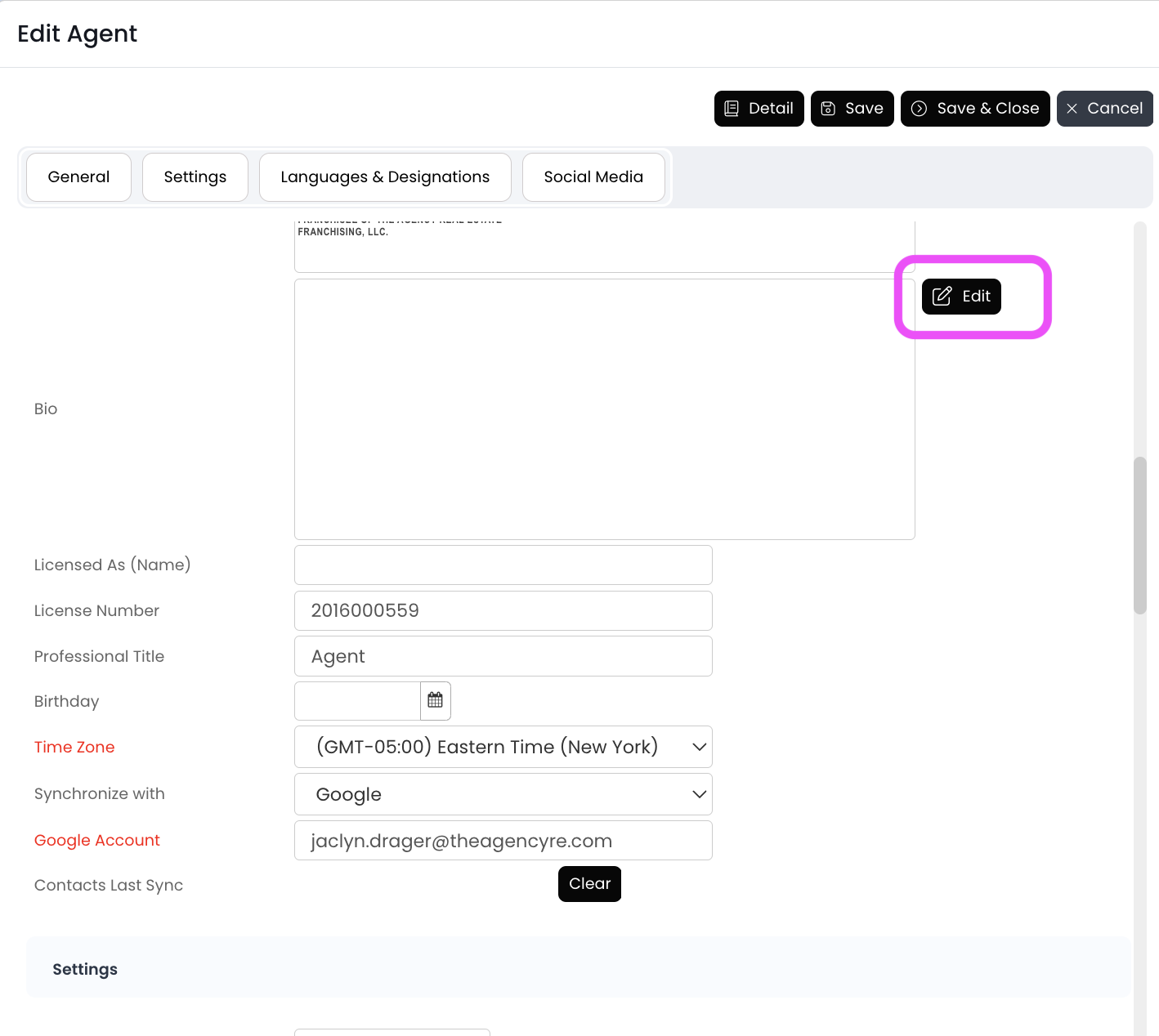The height and width of the screenshot is (1036, 1159).
Task: Select the Social Media tab
Action: pyautogui.click(x=593, y=176)
